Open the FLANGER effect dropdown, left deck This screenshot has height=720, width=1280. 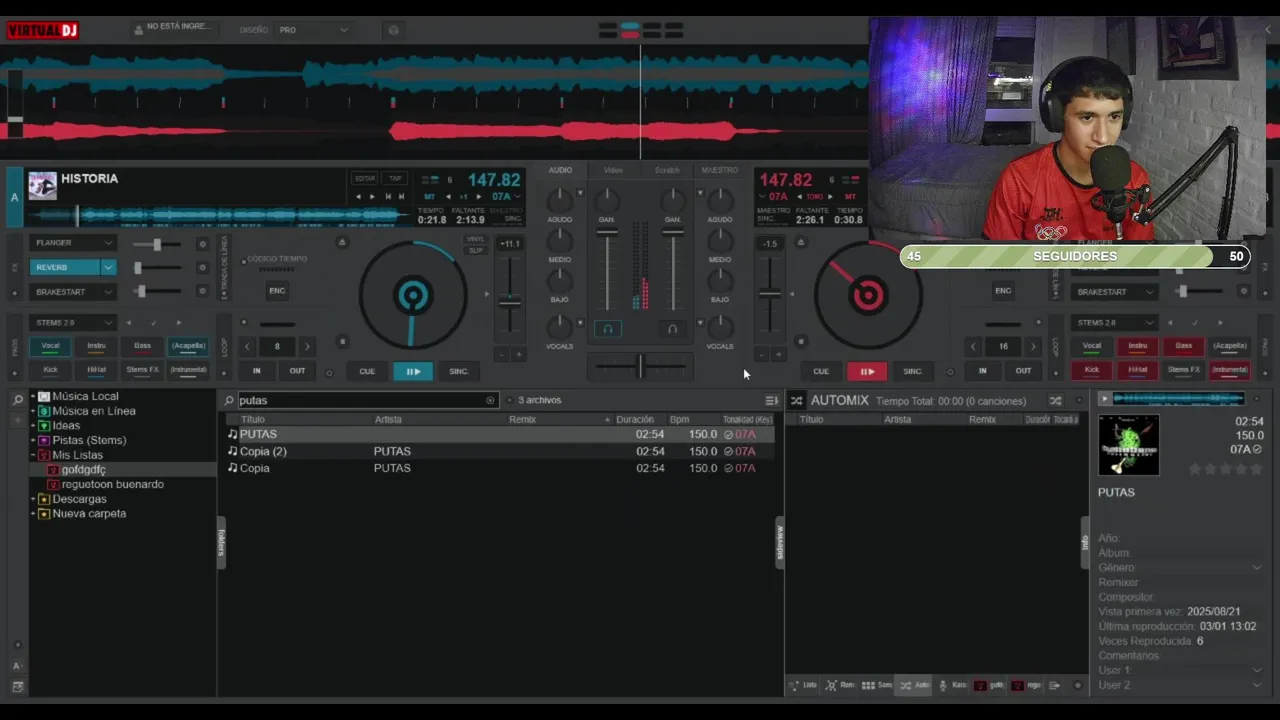(x=74, y=243)
